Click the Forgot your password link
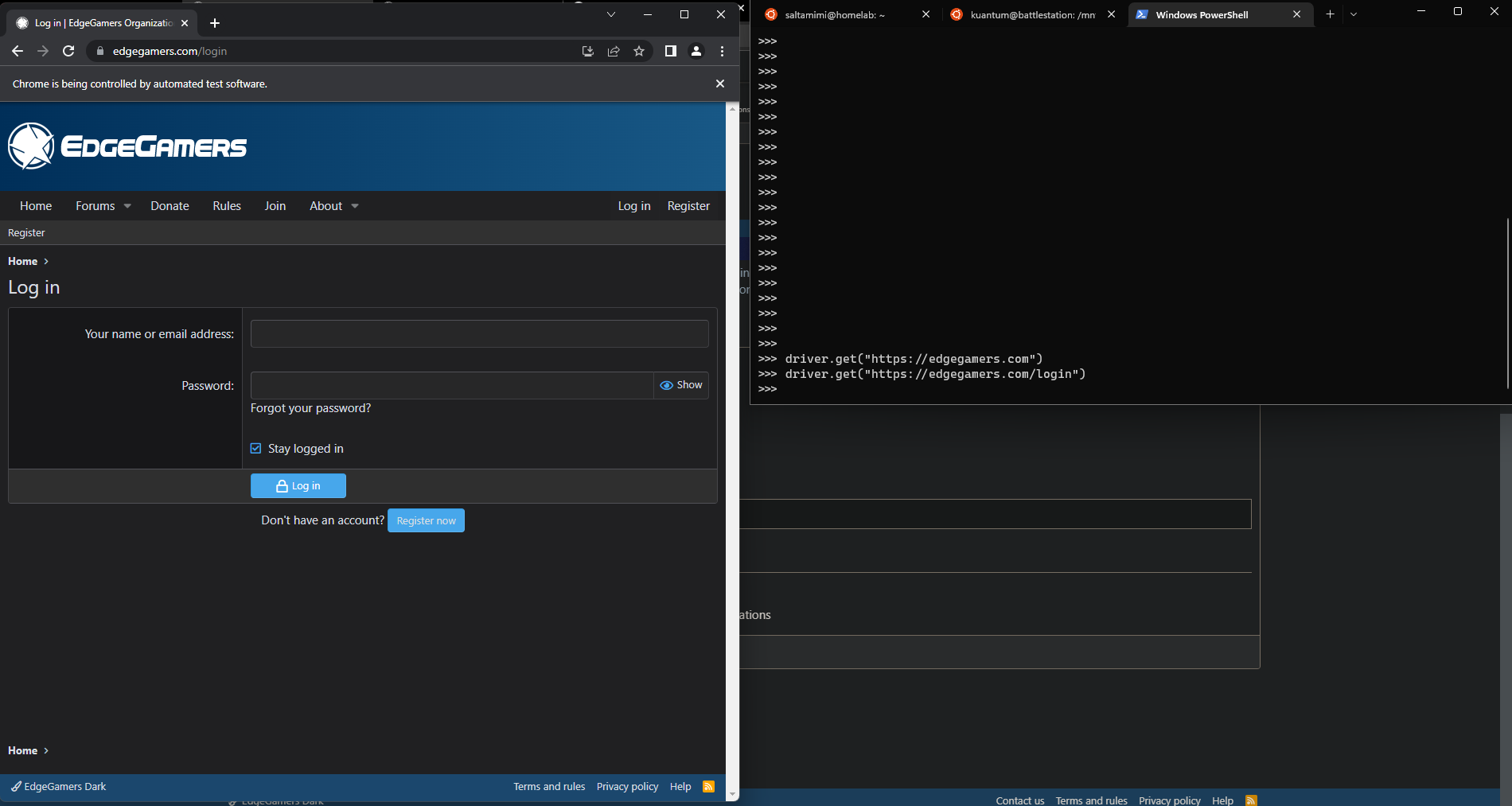 point(310,408)
